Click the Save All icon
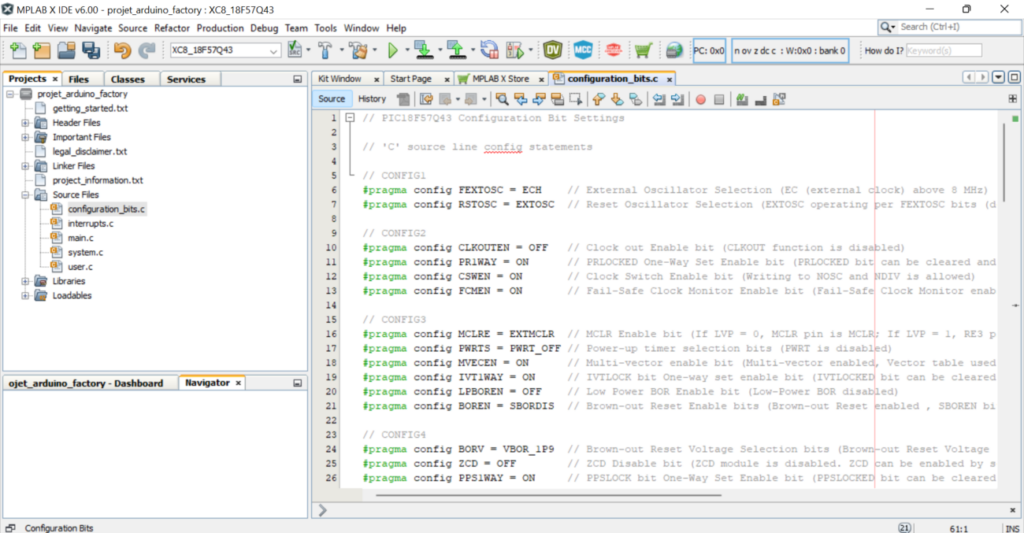Screen dimensions: 1024x533 (91, 50)
